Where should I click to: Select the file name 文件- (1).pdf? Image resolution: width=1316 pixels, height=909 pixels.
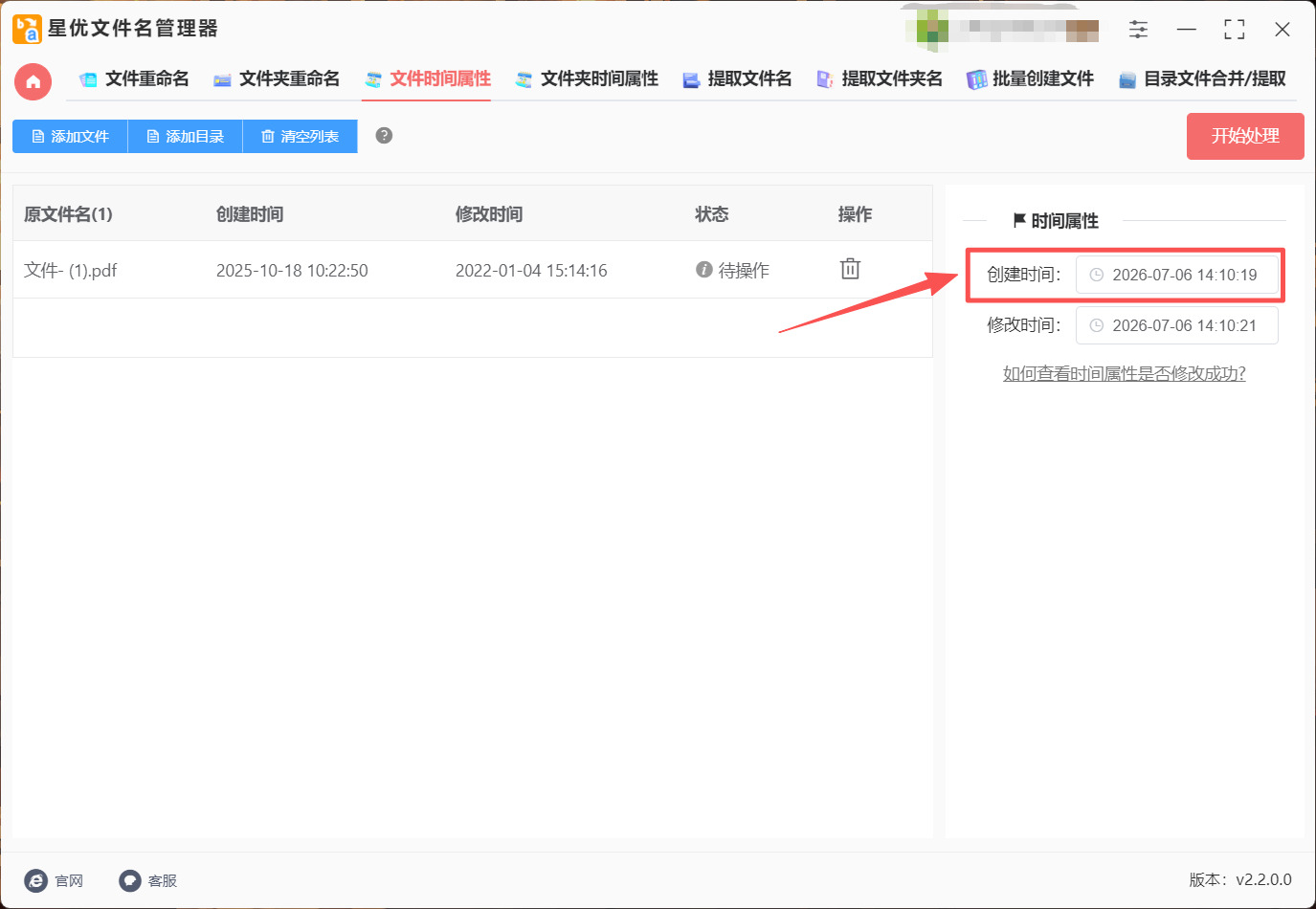(71, 271)
